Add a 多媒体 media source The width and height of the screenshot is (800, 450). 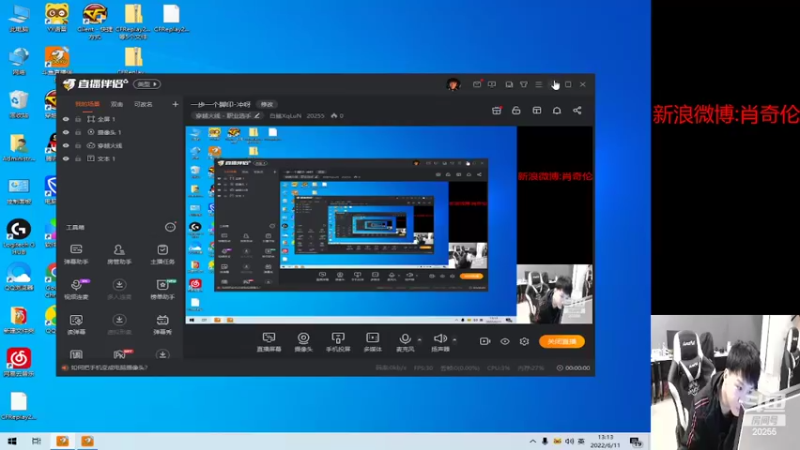coord(372,342)
